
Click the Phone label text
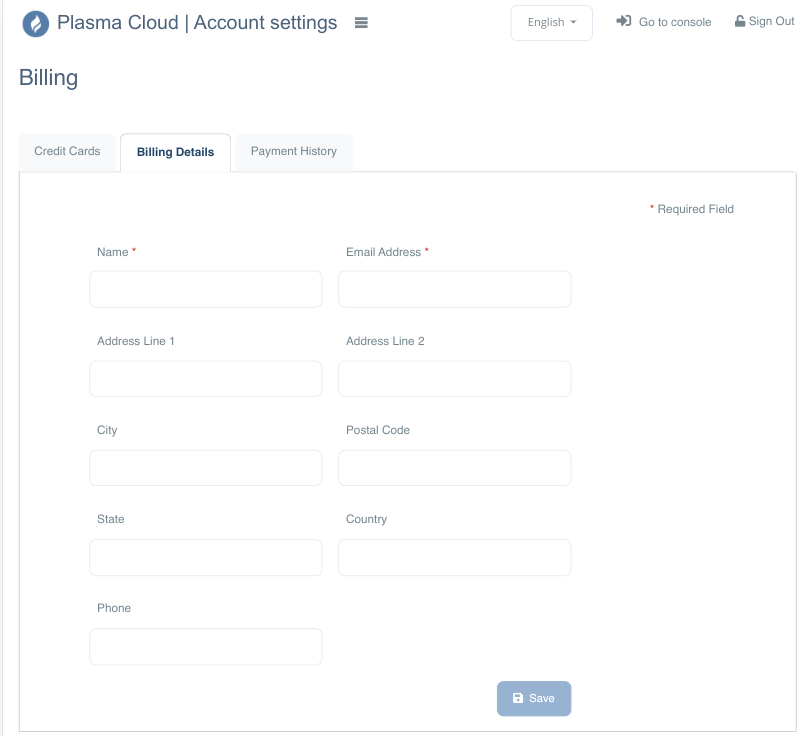(114, 608)
